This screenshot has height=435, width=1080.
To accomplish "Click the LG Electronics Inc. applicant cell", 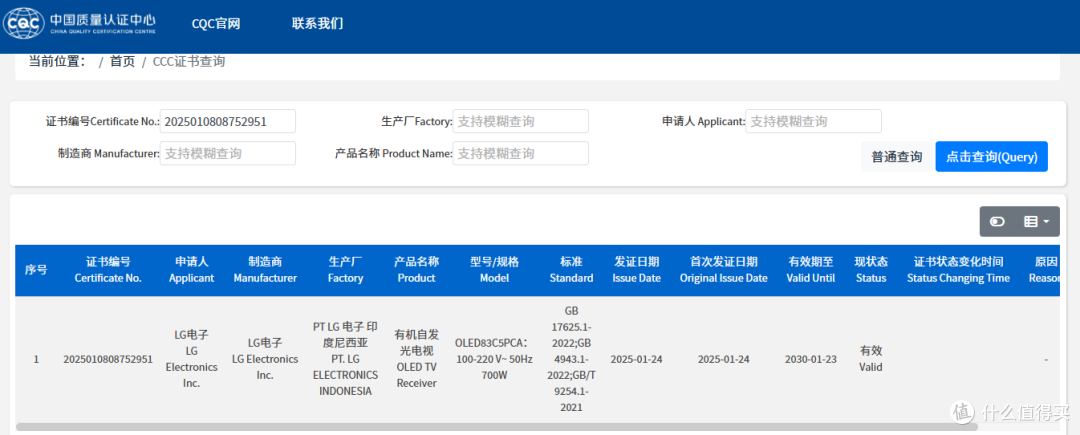I will coord(191,359).
